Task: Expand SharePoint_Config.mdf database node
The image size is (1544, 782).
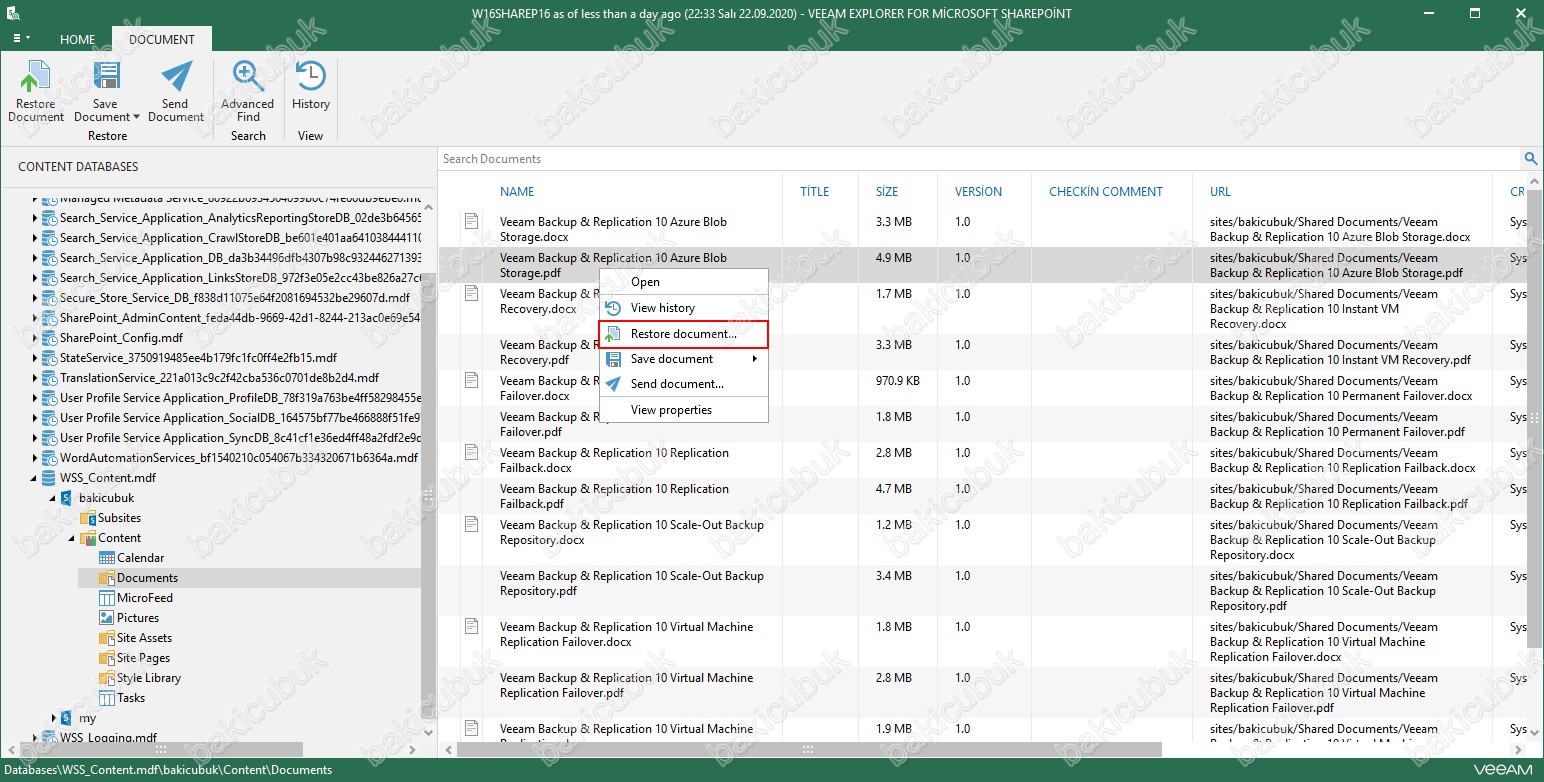Action: point(35,338)
